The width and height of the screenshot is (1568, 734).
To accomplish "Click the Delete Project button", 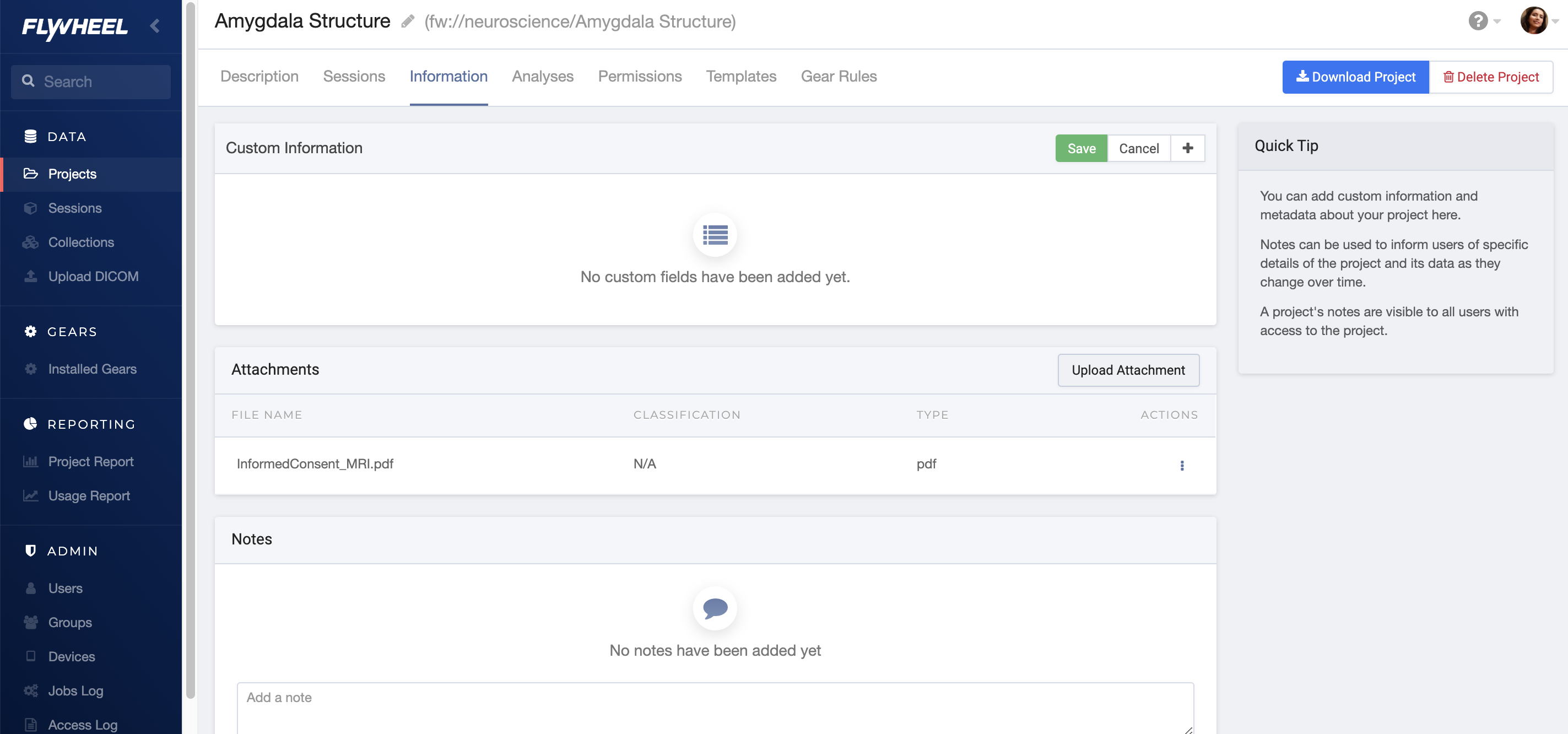I will click(x=1491, y=77).
